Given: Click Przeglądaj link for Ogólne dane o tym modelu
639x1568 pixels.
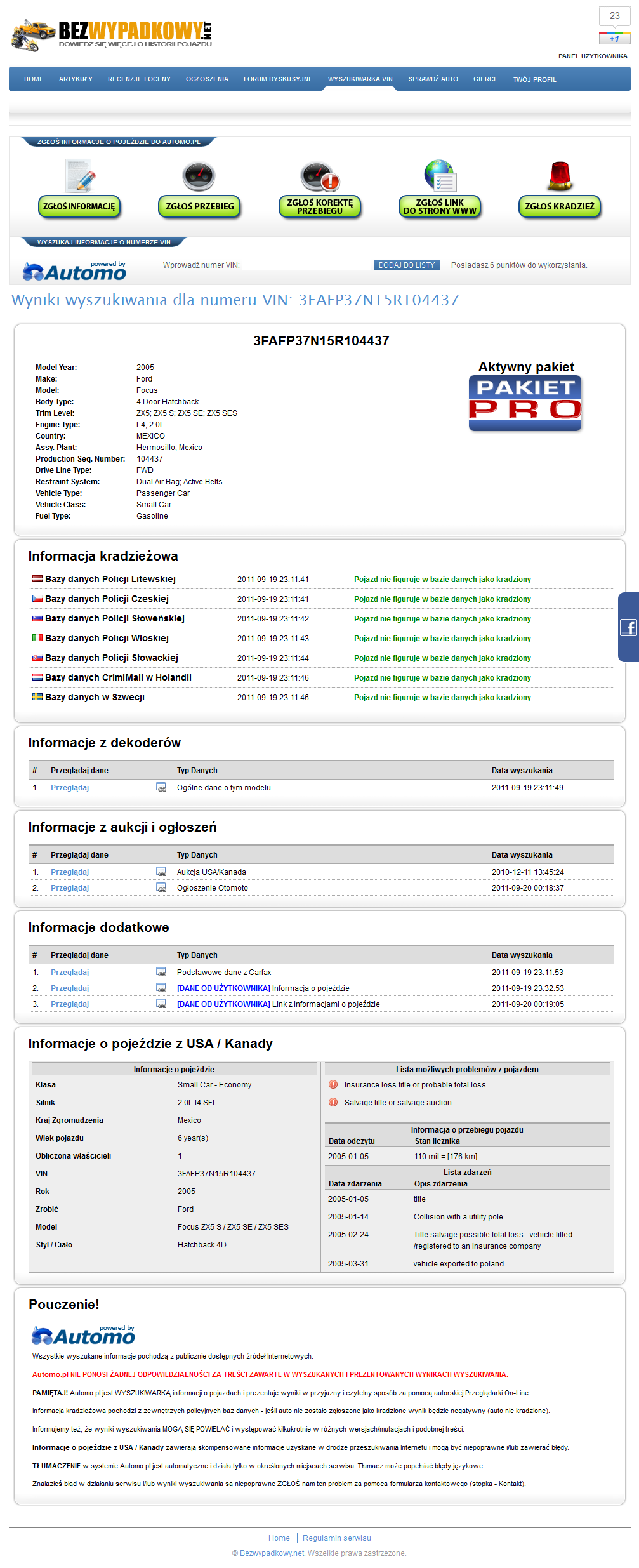Looking at the screenshot, I should (x=70, y=787).
